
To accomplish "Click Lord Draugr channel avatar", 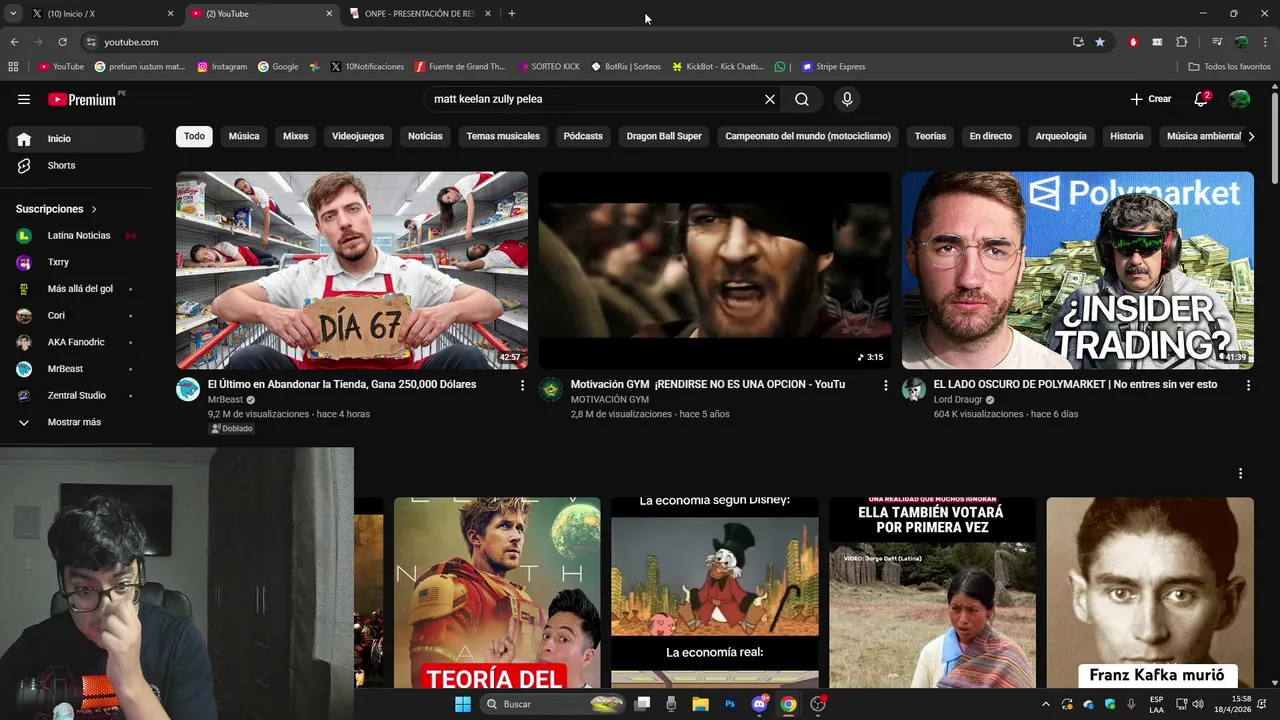I will [914, 389].
